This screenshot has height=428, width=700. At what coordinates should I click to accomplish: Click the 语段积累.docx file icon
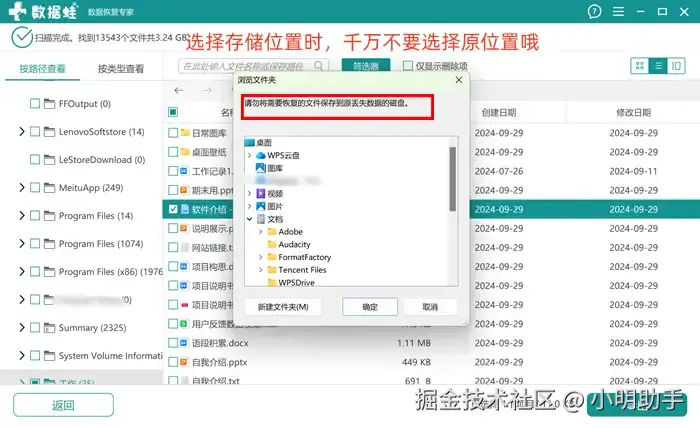(x=183, y=343)
